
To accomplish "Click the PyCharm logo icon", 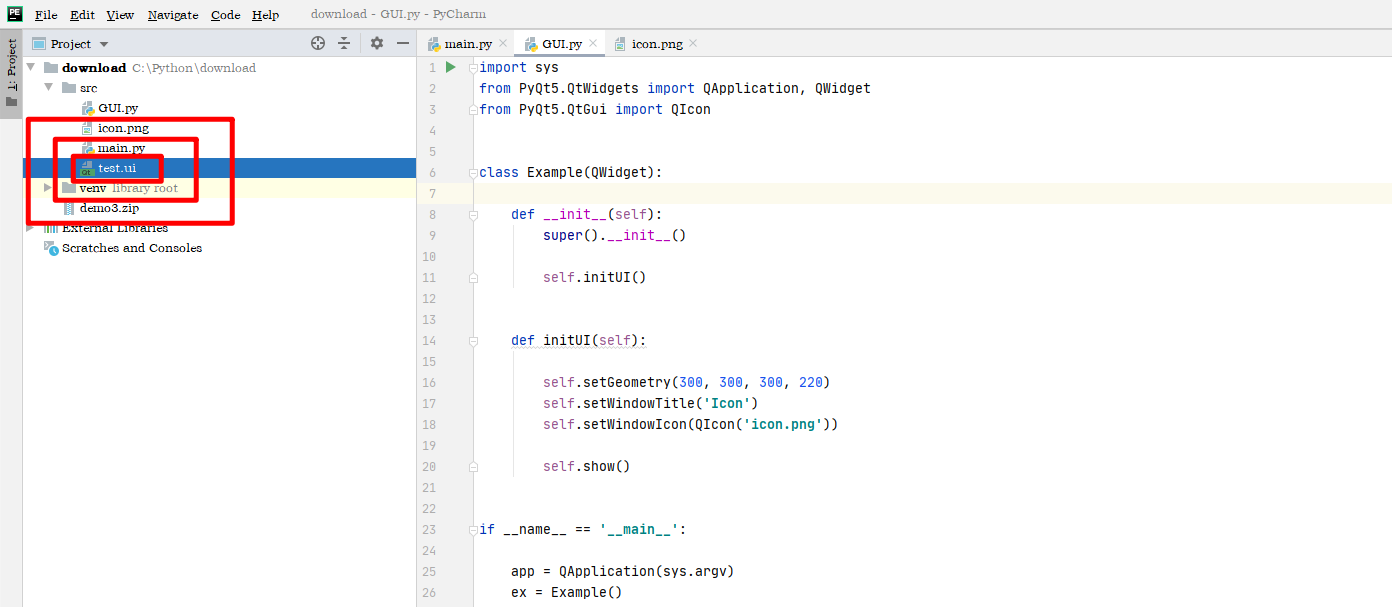I will click(x=15, y=14).
